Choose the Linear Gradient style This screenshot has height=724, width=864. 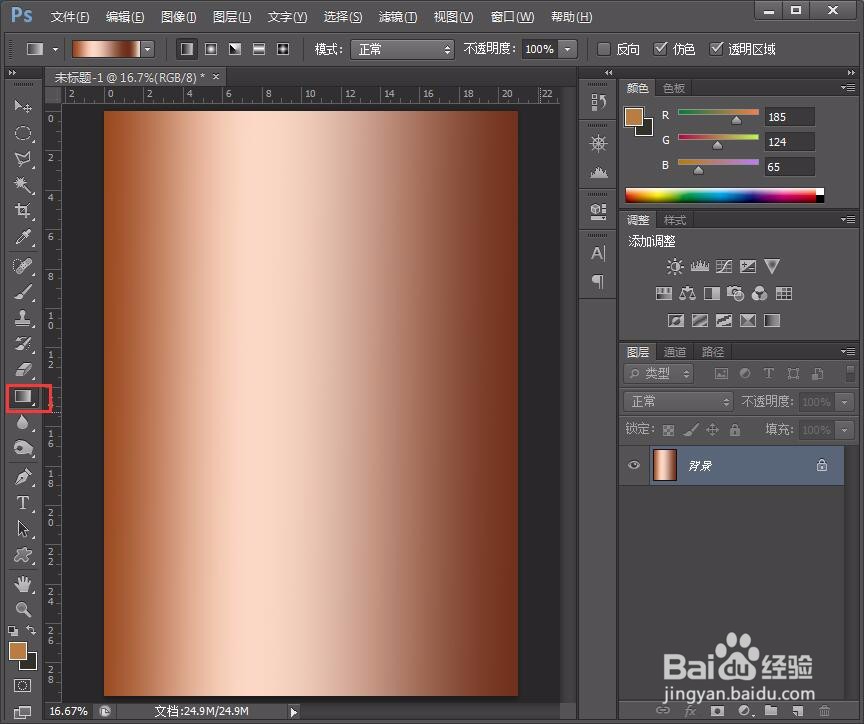pos(187,49)
